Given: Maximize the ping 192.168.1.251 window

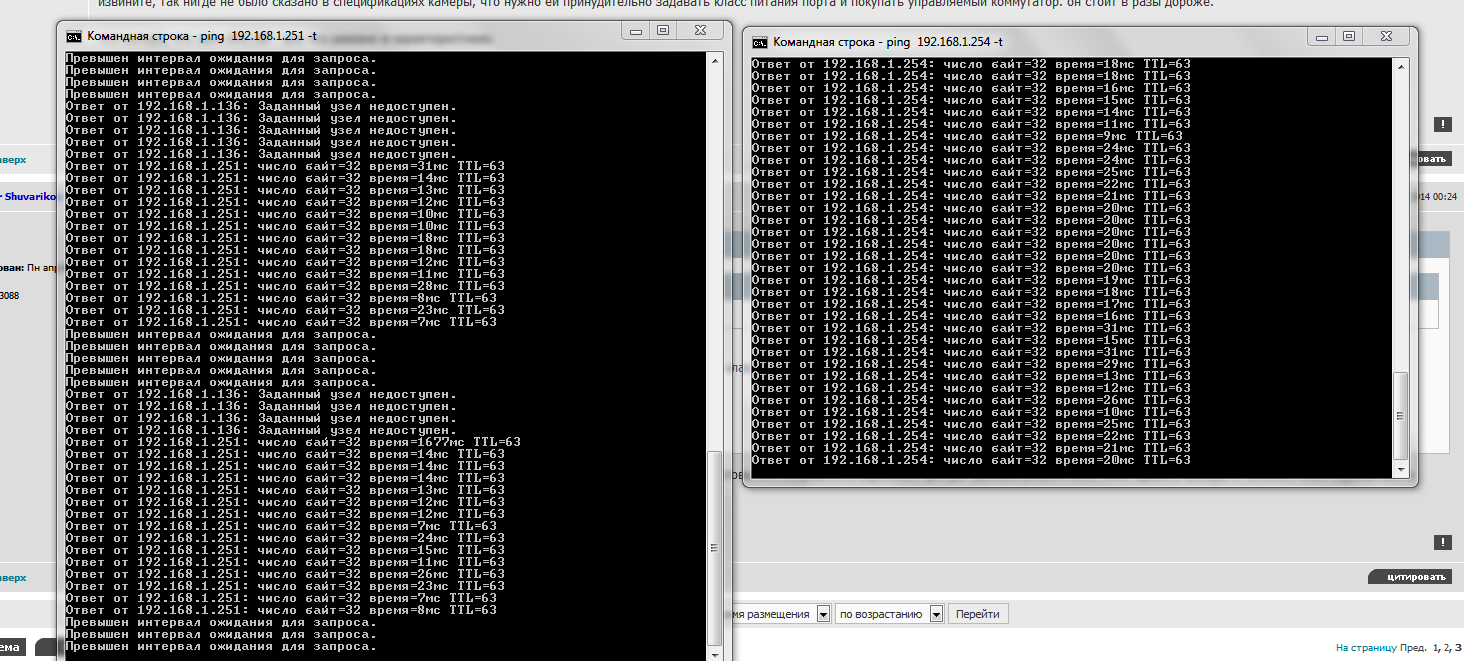Looking at the screenshot, I should click(x=663, y=31).
